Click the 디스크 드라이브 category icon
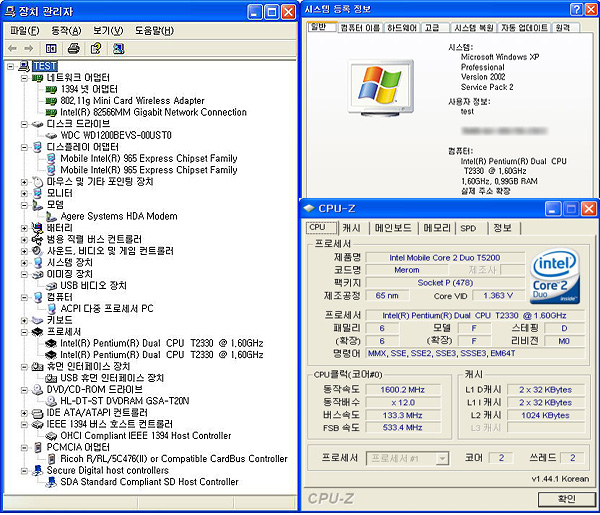This screenshot has height=515, width=600. (37, 124)
